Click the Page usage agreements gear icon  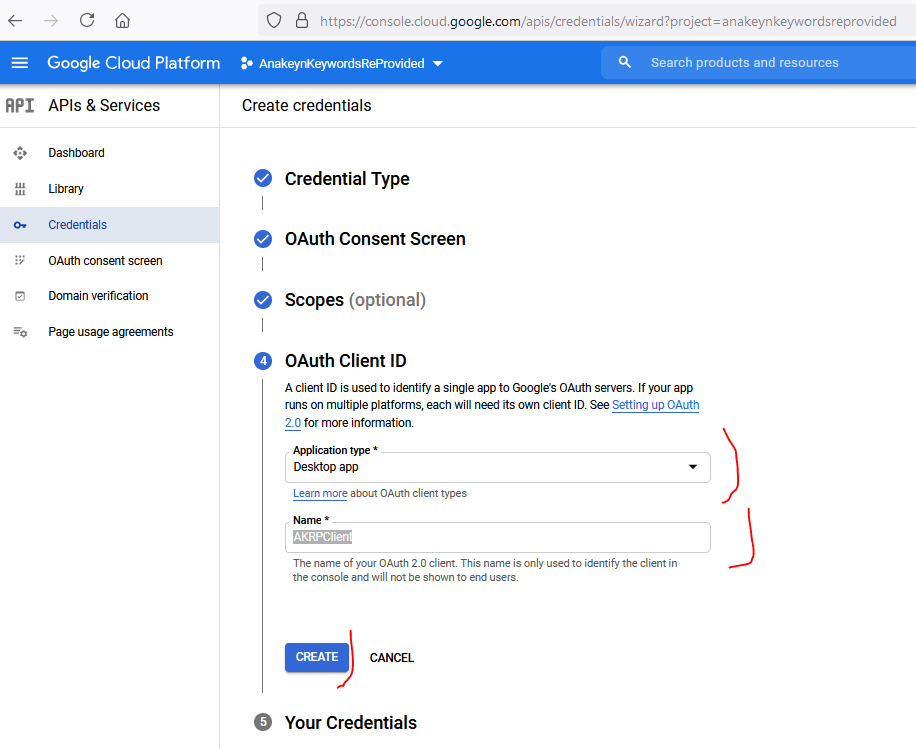[x=20, y=332]
